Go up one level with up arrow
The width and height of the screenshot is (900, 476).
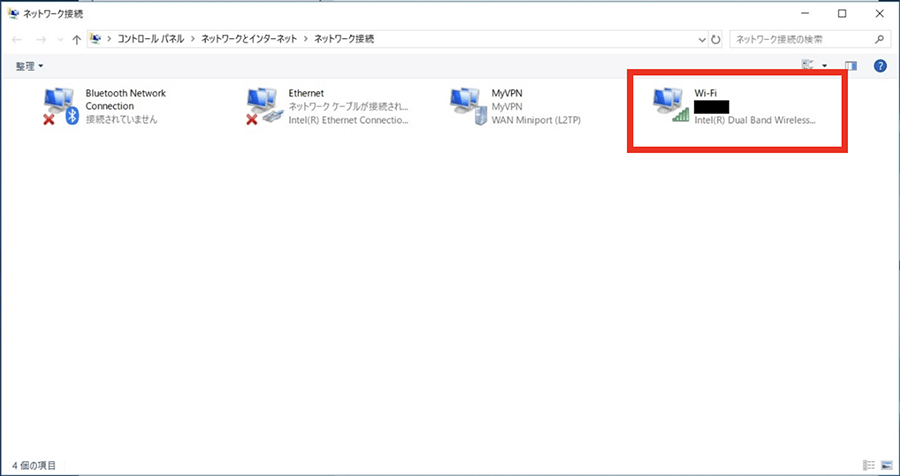[77, 40]
